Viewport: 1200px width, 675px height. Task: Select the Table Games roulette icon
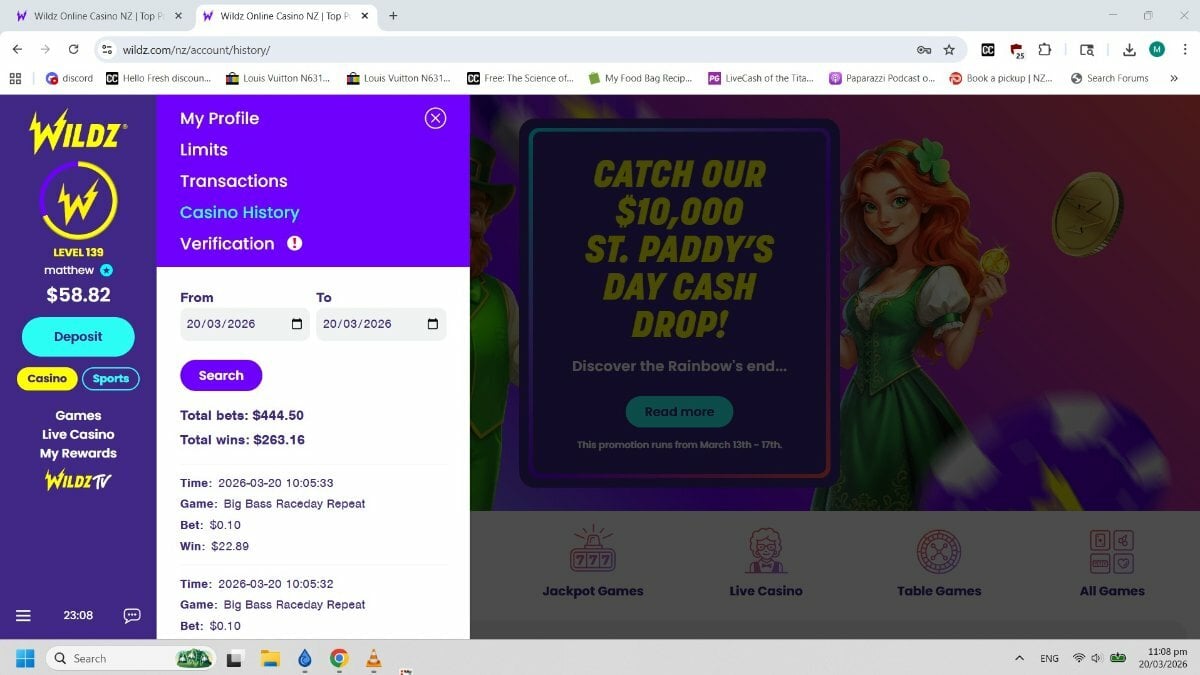[939, 550]
